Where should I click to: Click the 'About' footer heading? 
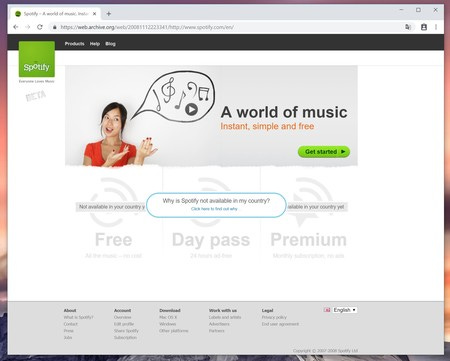point(70,310)
